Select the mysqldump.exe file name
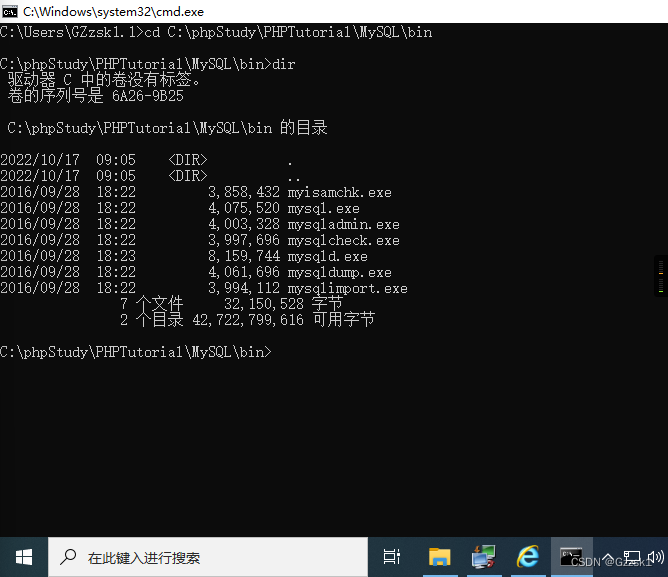The width and height of the screenshot is (668, 577). pos(340,273)
